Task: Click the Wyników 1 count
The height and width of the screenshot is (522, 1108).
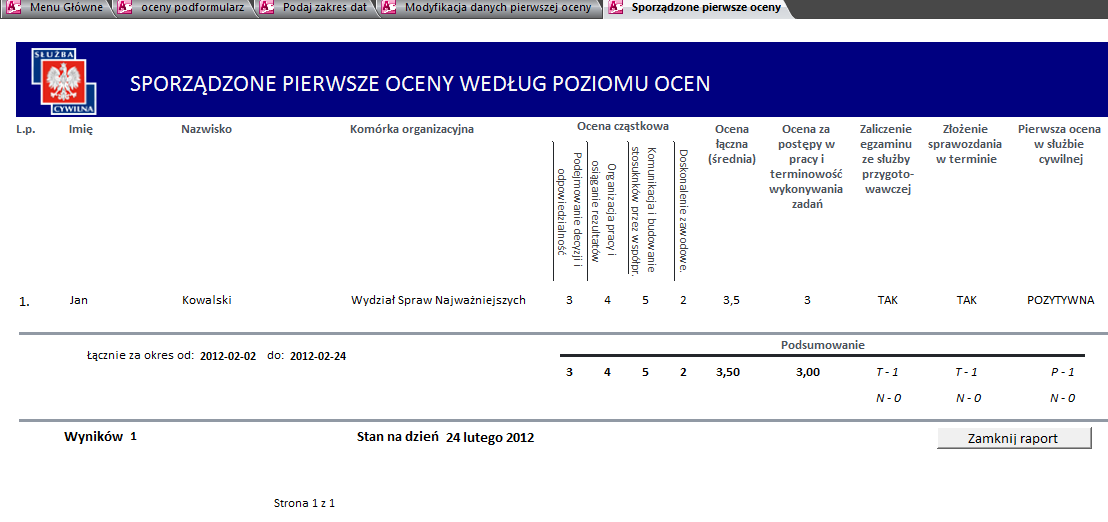Action: [100, 437]
